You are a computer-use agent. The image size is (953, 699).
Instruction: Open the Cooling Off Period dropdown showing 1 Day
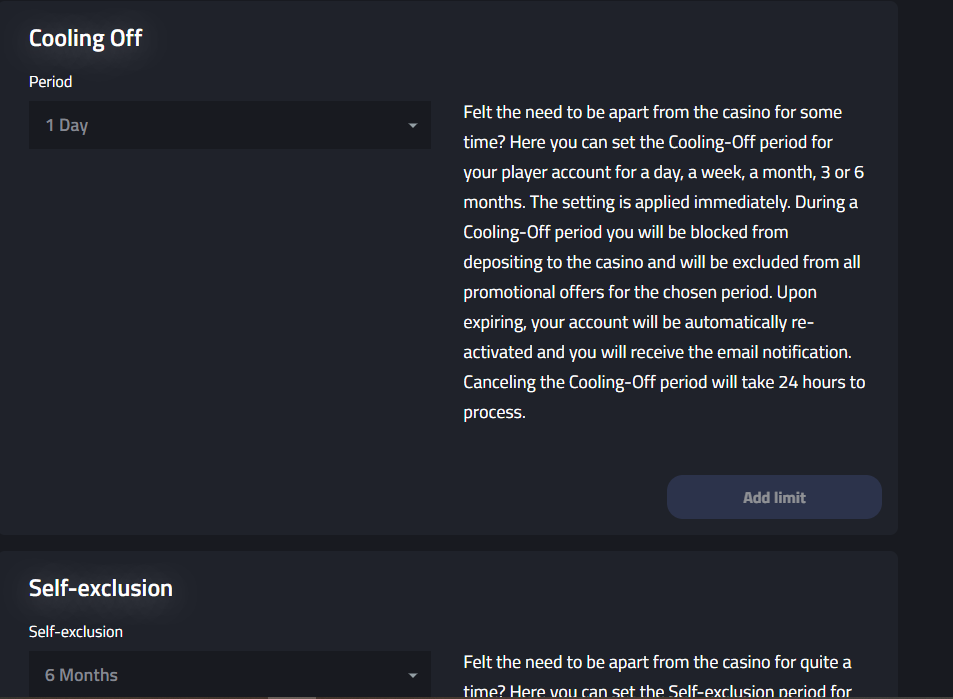[x=229, y=125]
